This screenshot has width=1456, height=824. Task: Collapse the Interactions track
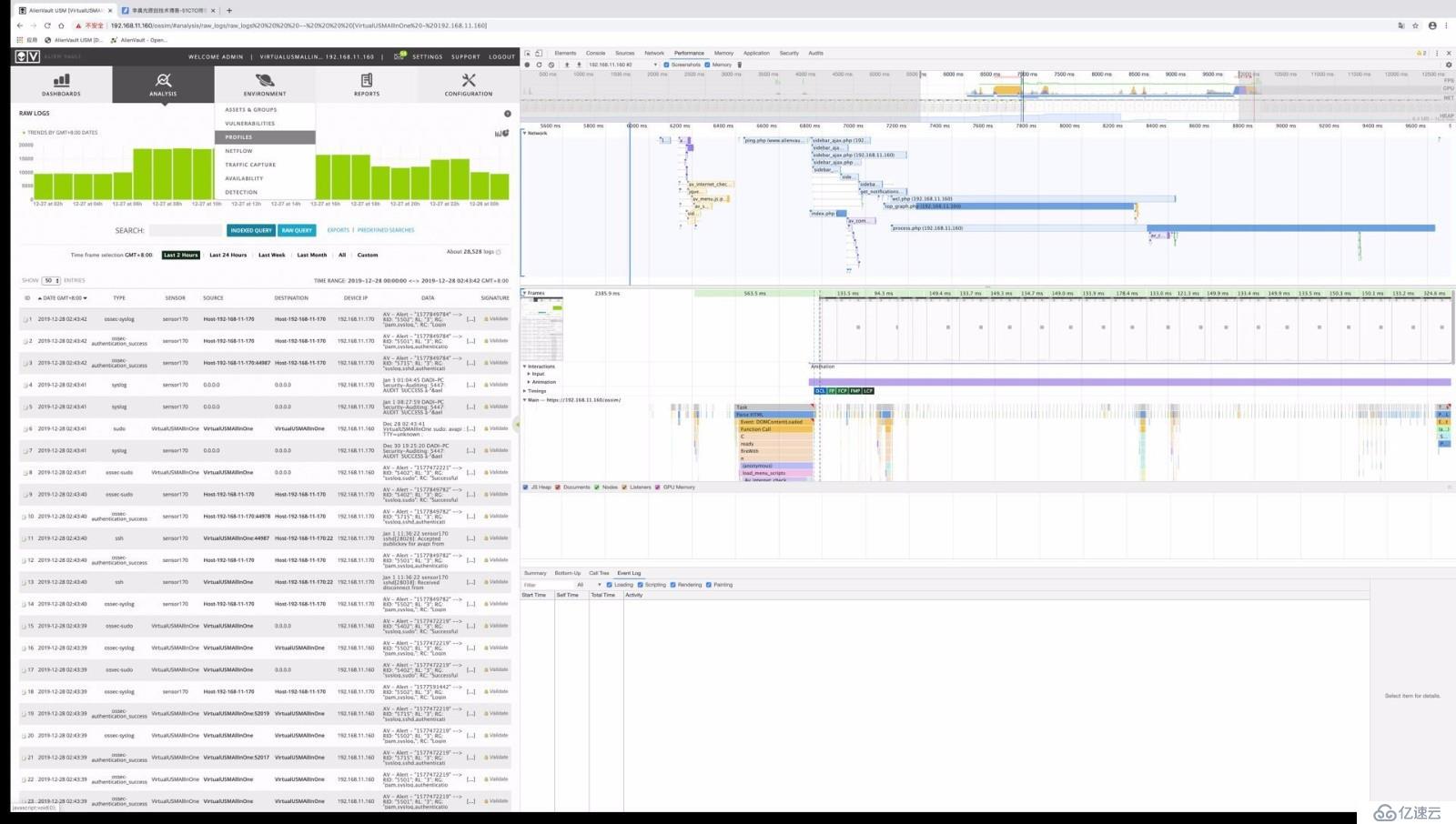pos(524,367)
